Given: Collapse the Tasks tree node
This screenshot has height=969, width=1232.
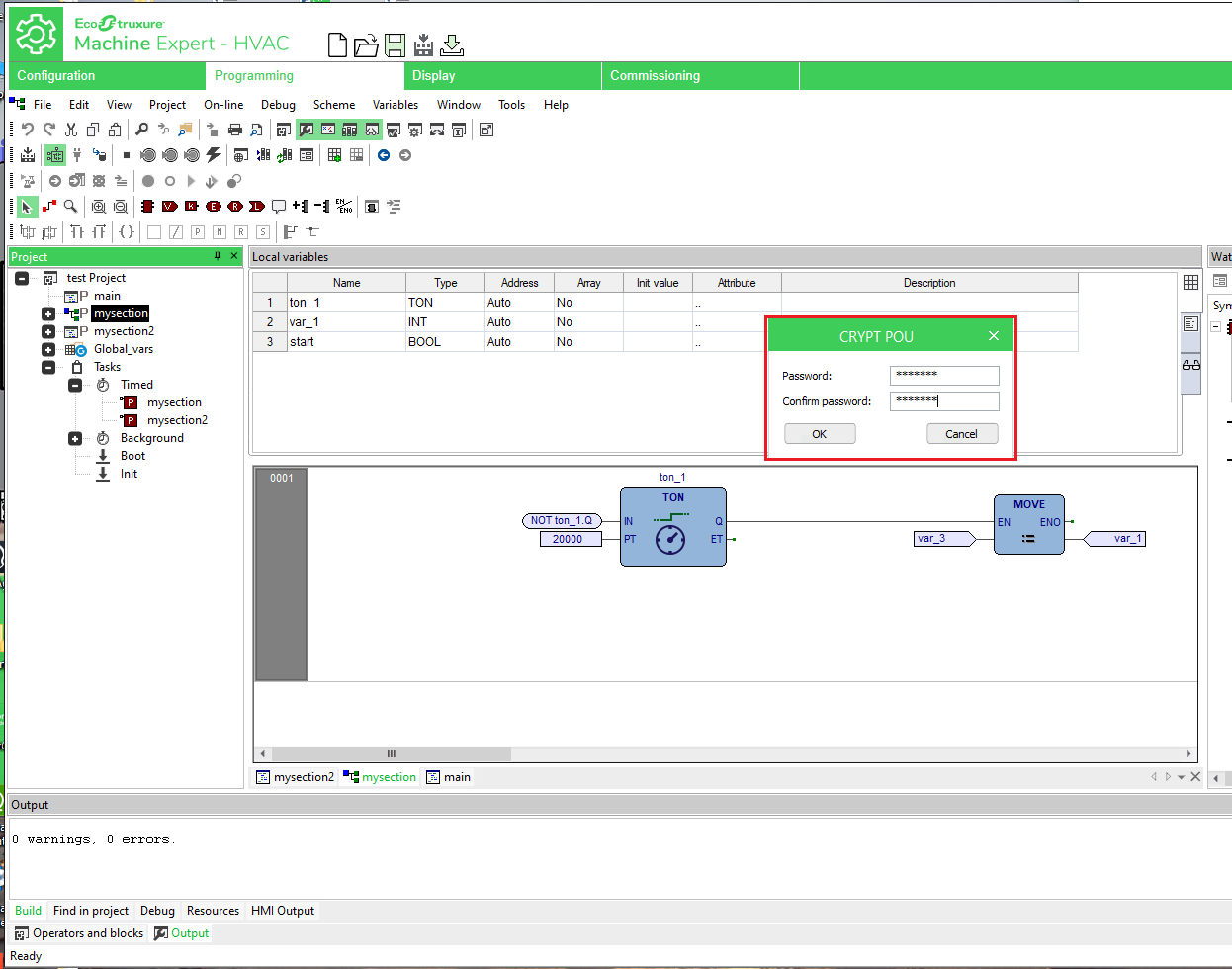Looking at the screenshot, I should (47, 368).
